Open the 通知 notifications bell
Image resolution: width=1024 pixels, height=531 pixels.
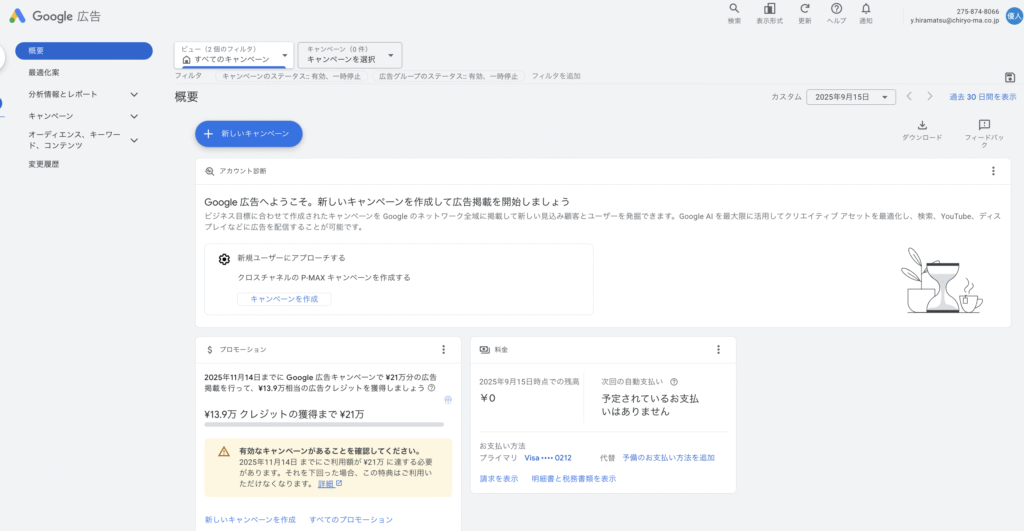866,9
